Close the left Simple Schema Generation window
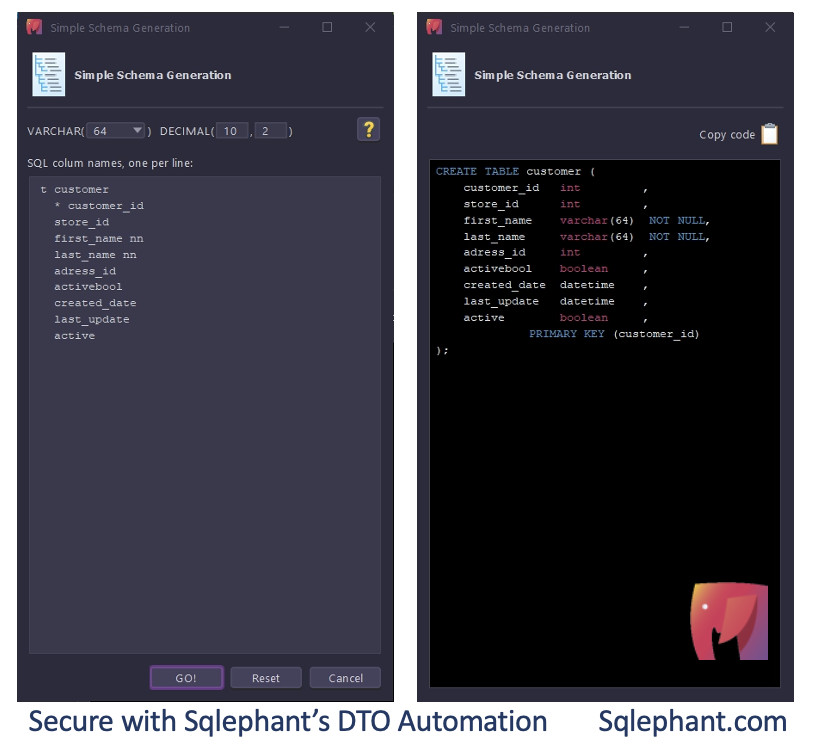This screenshot has height=750, width=814. pos(370,27)
